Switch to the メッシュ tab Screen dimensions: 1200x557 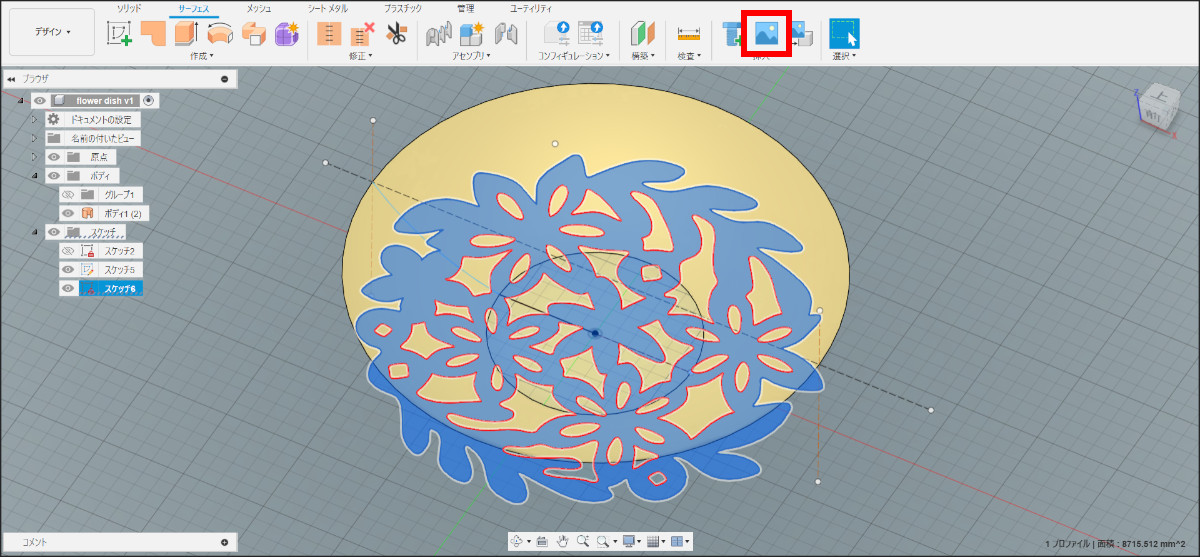click(258, 8)
